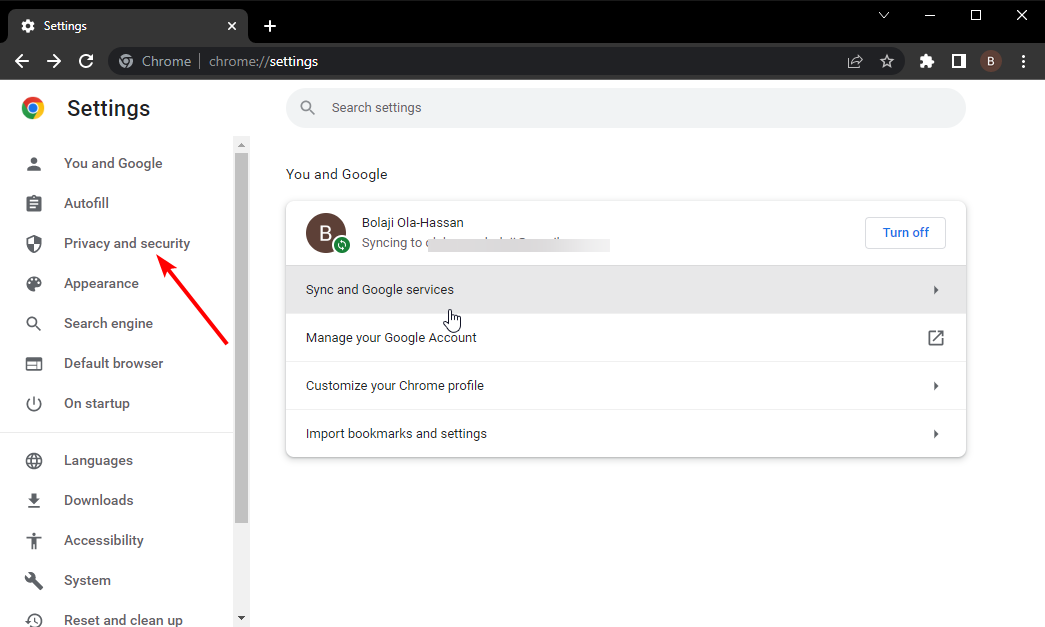Go back using the browser back arrow

22,61
